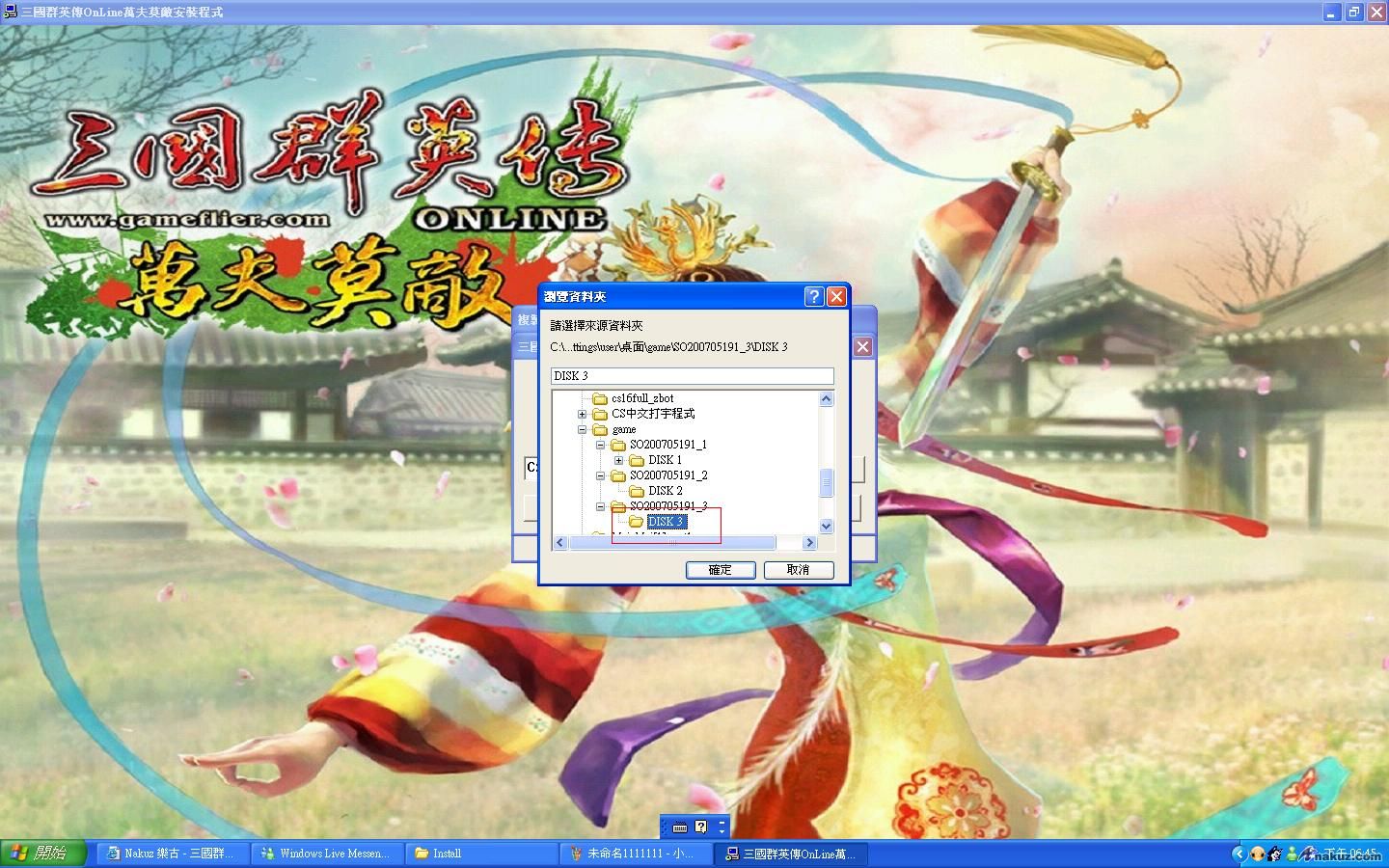Click the system clock showing 06:45

1351,854
